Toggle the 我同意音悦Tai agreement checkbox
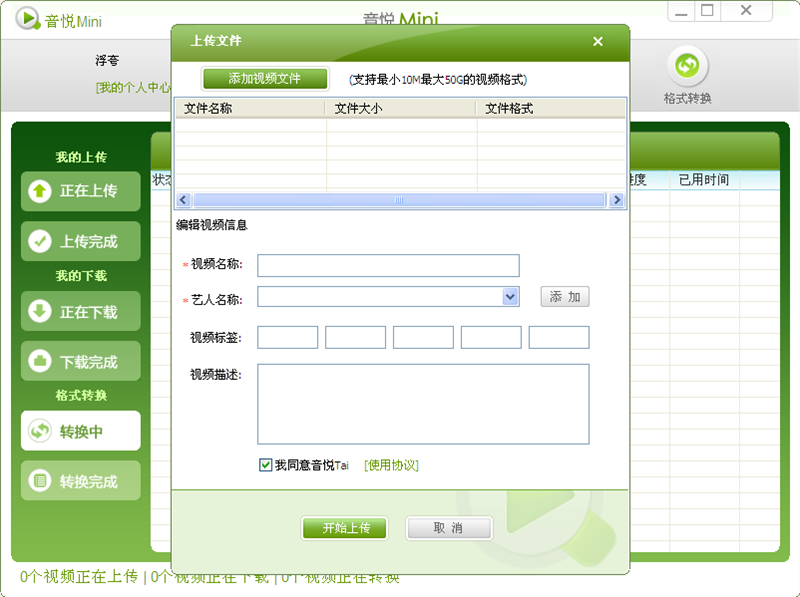This screenshot has width=800, height=597. (x=265, y=465)
